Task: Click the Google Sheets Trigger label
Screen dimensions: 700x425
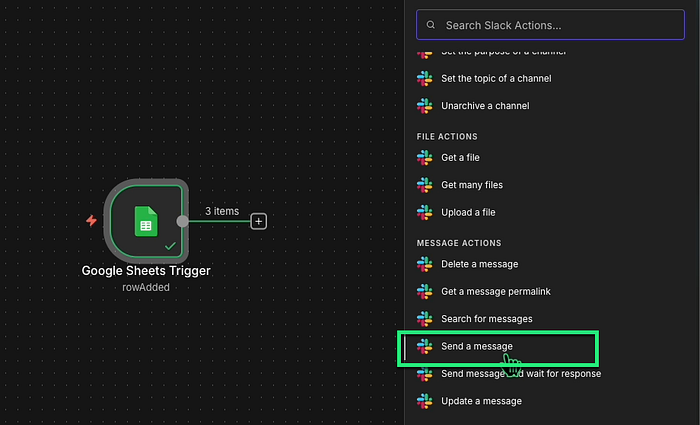Action: click(146, 271)
